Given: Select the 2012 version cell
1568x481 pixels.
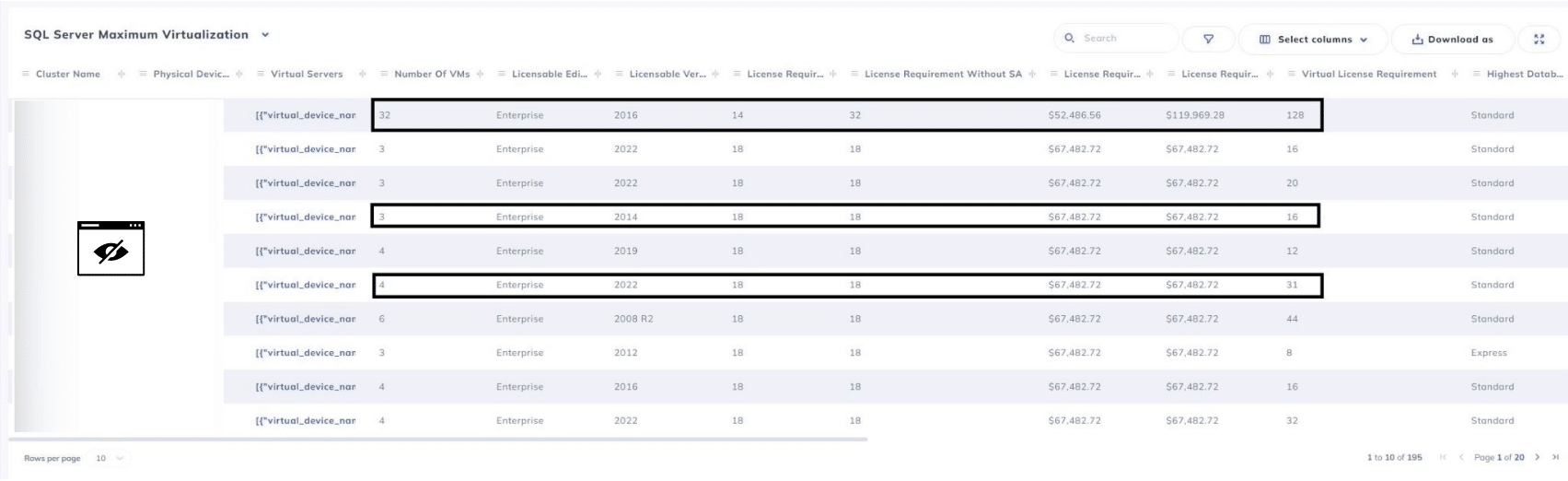Looking at the screenshot, I should pyautogui.click(x=626, y=353).
